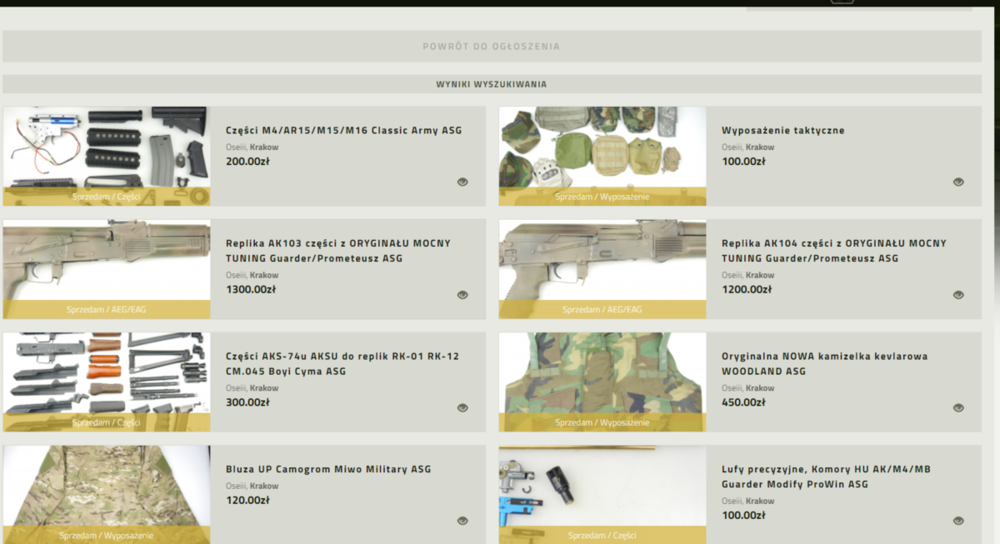The image size is (1000, 544).
Task: Click eye icon on Replika AK104 listing
Action: (x=959, y=295)
